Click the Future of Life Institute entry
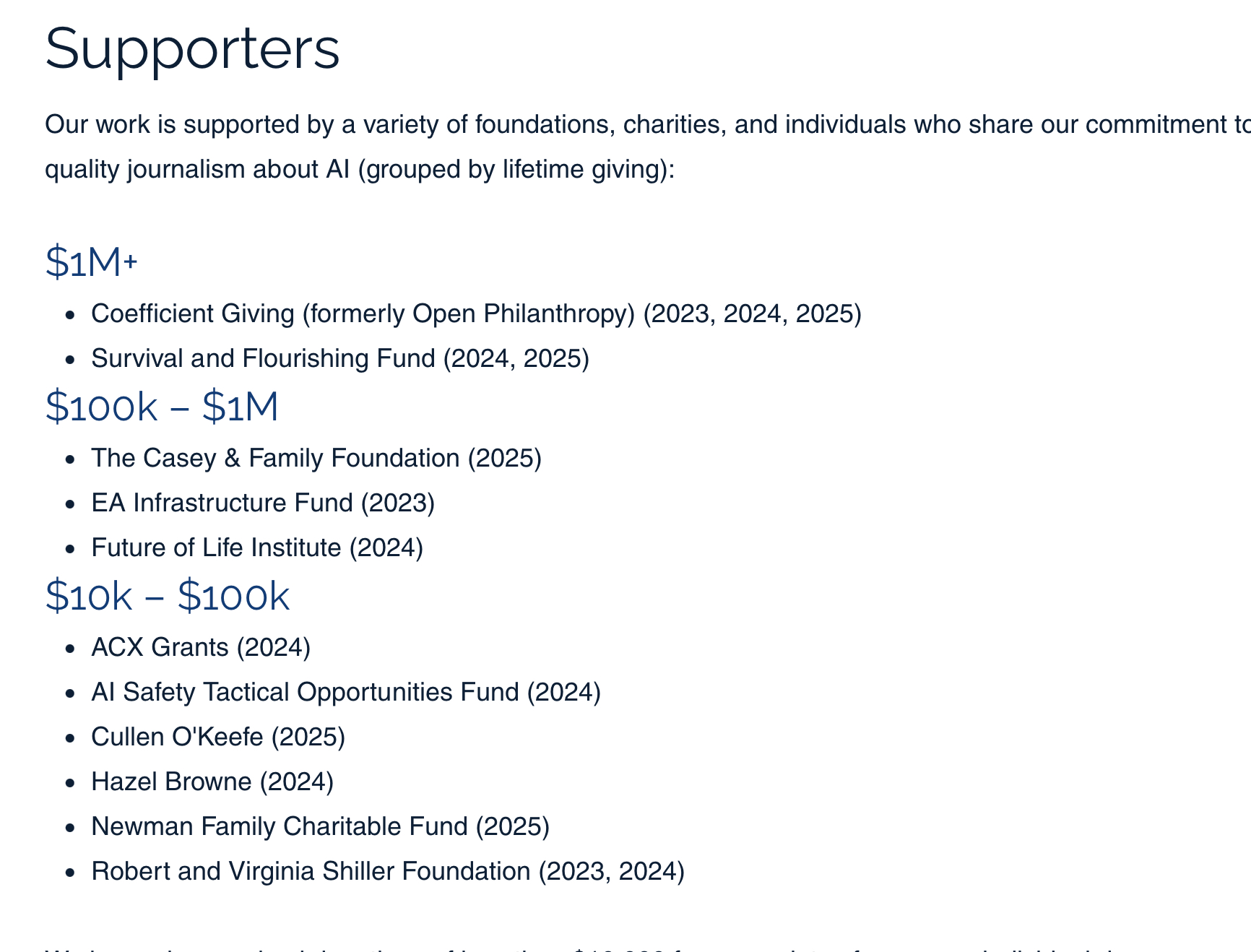The height and width of the screenshot is (952, 1251). coord(256,548)
